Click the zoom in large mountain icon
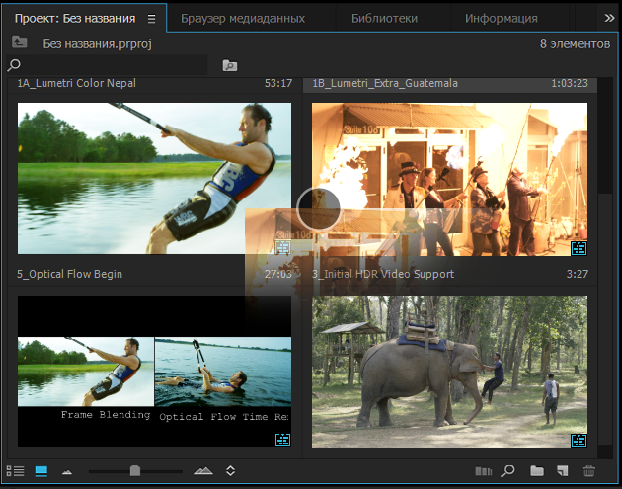 point(203,471)
